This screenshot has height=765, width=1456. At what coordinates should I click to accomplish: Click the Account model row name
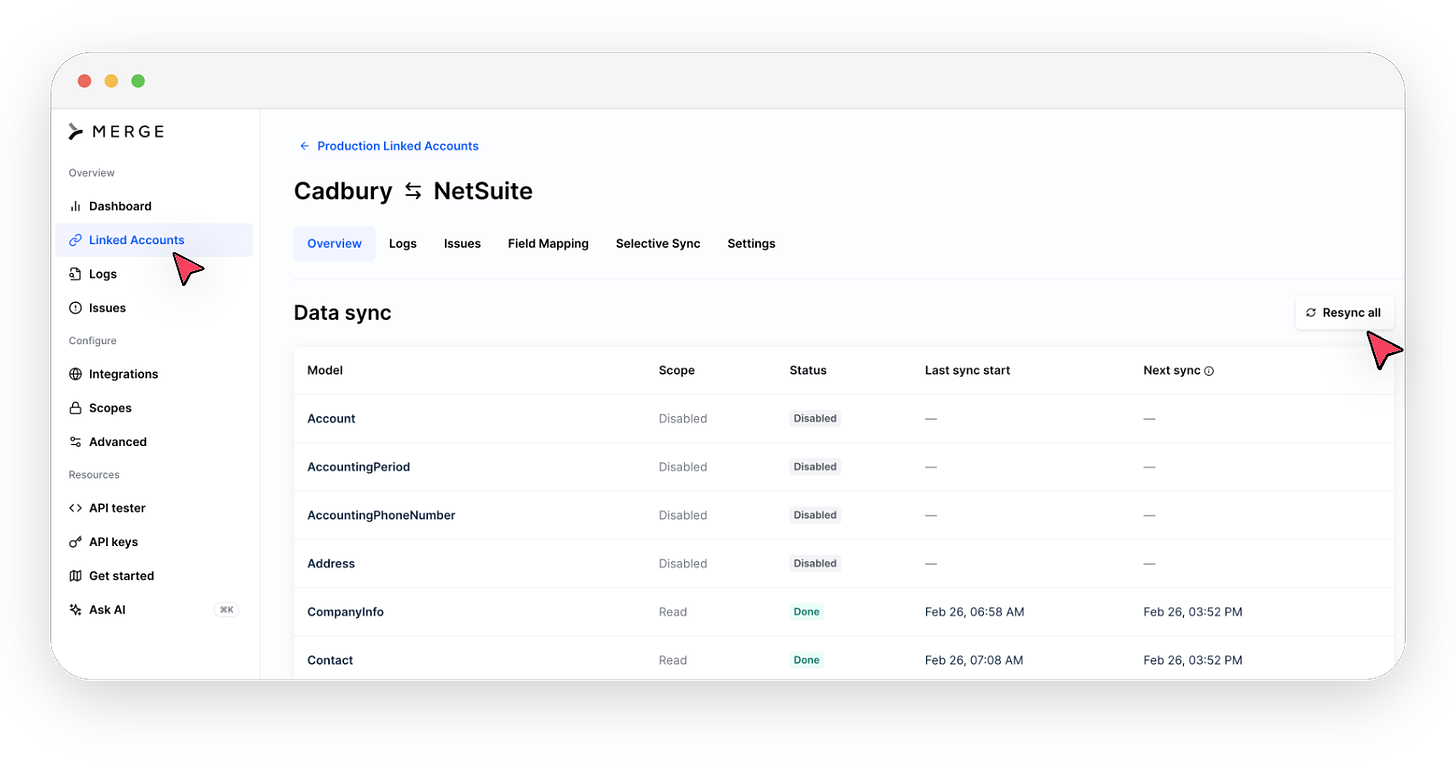(331, 419)
